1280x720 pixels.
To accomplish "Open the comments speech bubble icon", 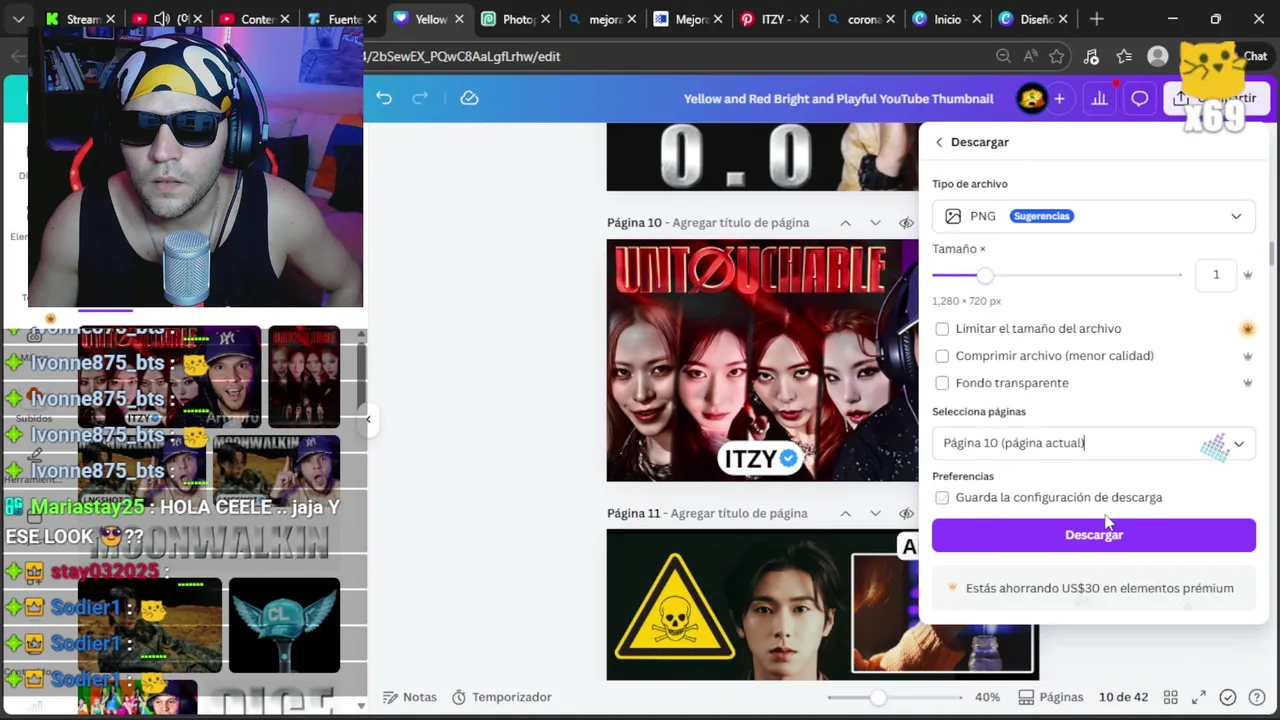I will (1139, 98).
